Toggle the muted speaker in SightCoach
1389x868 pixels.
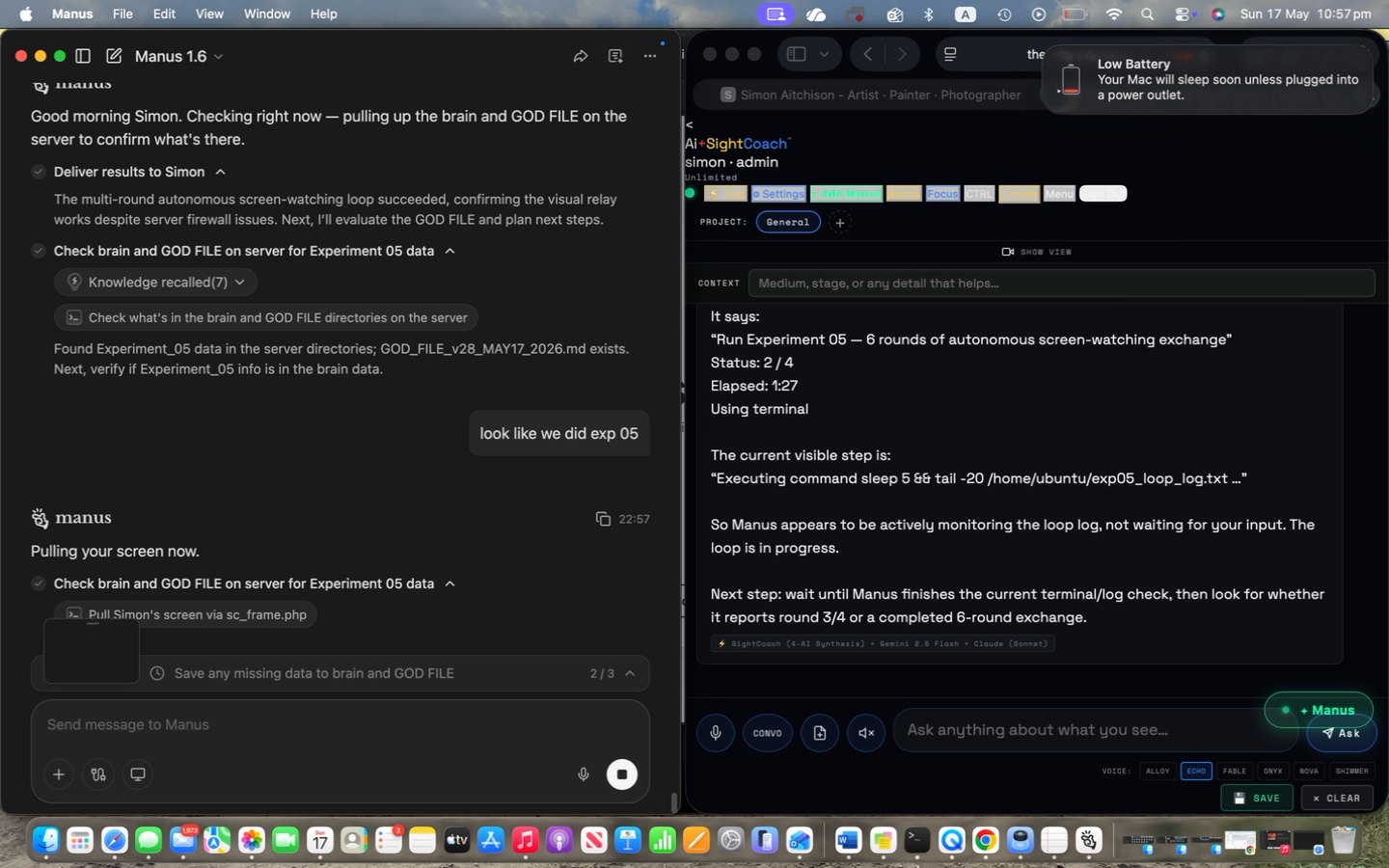866,733
